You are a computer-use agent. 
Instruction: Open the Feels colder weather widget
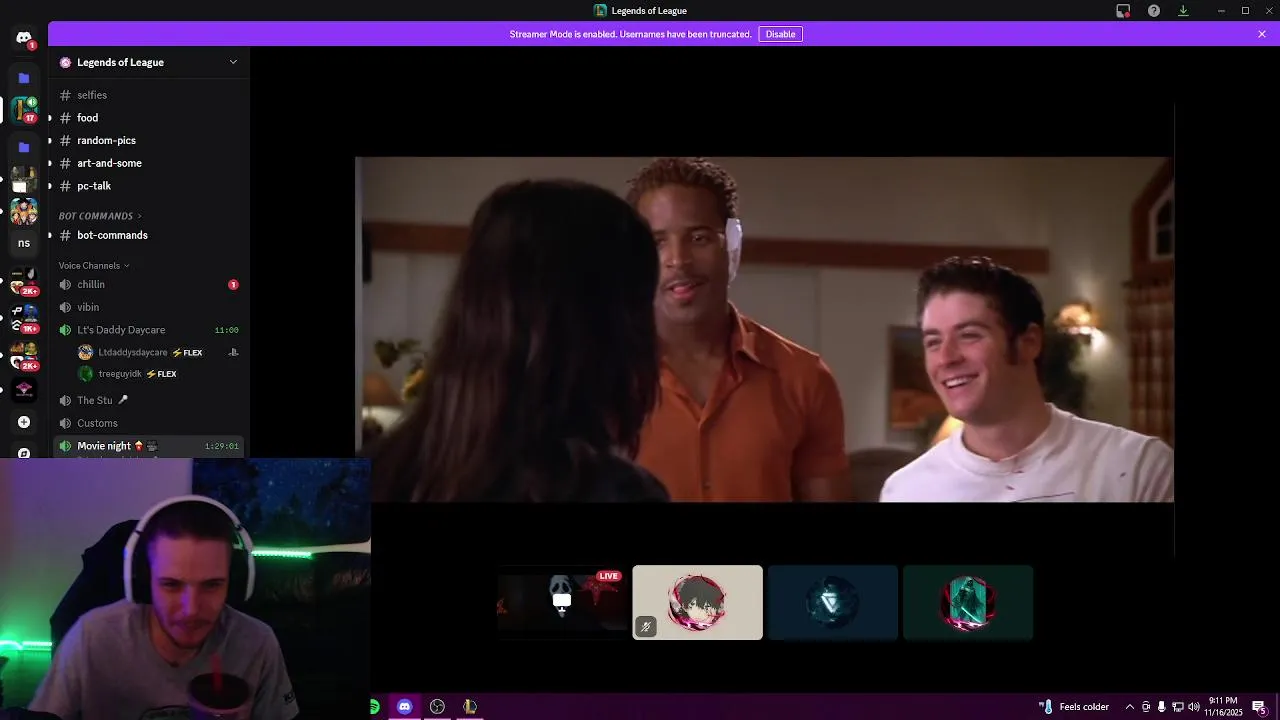[1074, 707]
